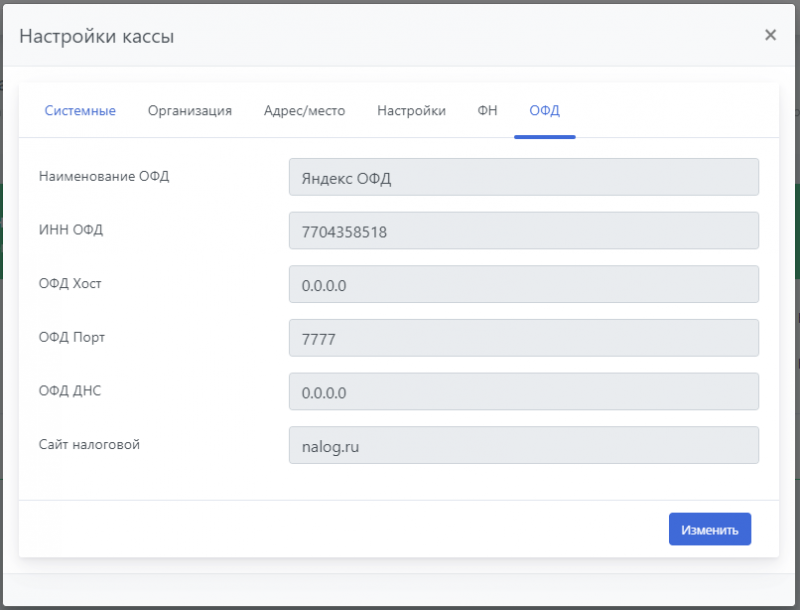Focus the ИНН ОФД field

[523, 231]
